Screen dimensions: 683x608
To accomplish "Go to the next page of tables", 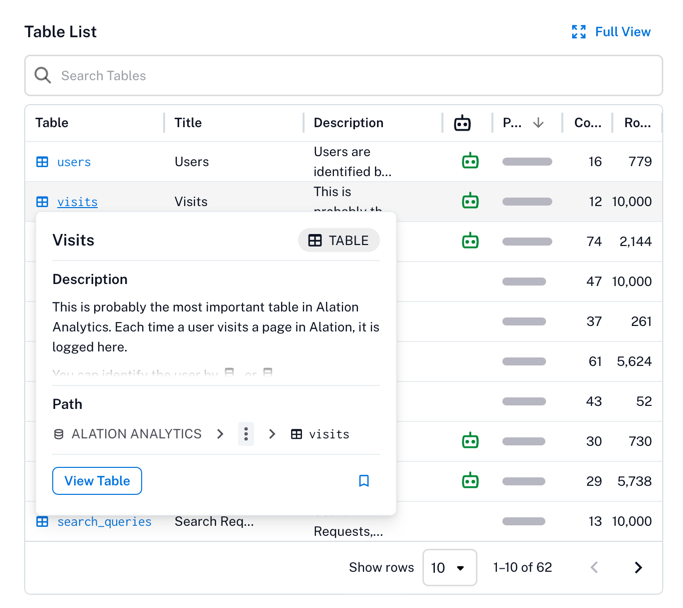I will 638,567.
